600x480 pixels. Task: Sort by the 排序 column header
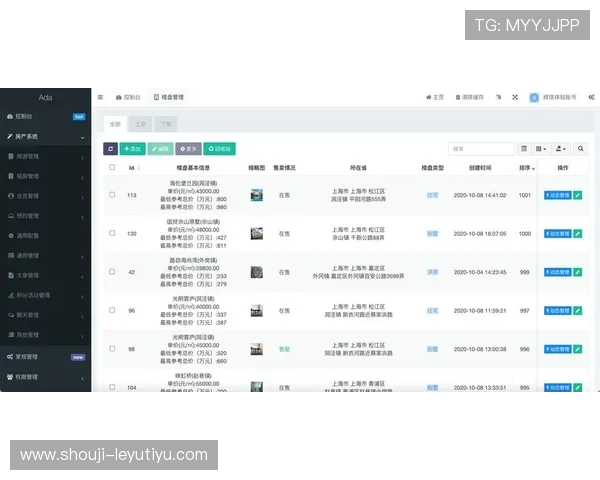point(527,168)
